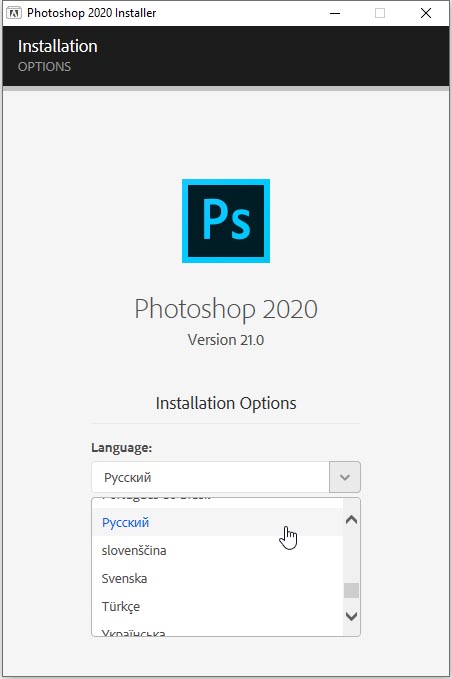
Task: Click the Language combo box showing Русский
Action: pyautogui.click(x=226, y=477)
